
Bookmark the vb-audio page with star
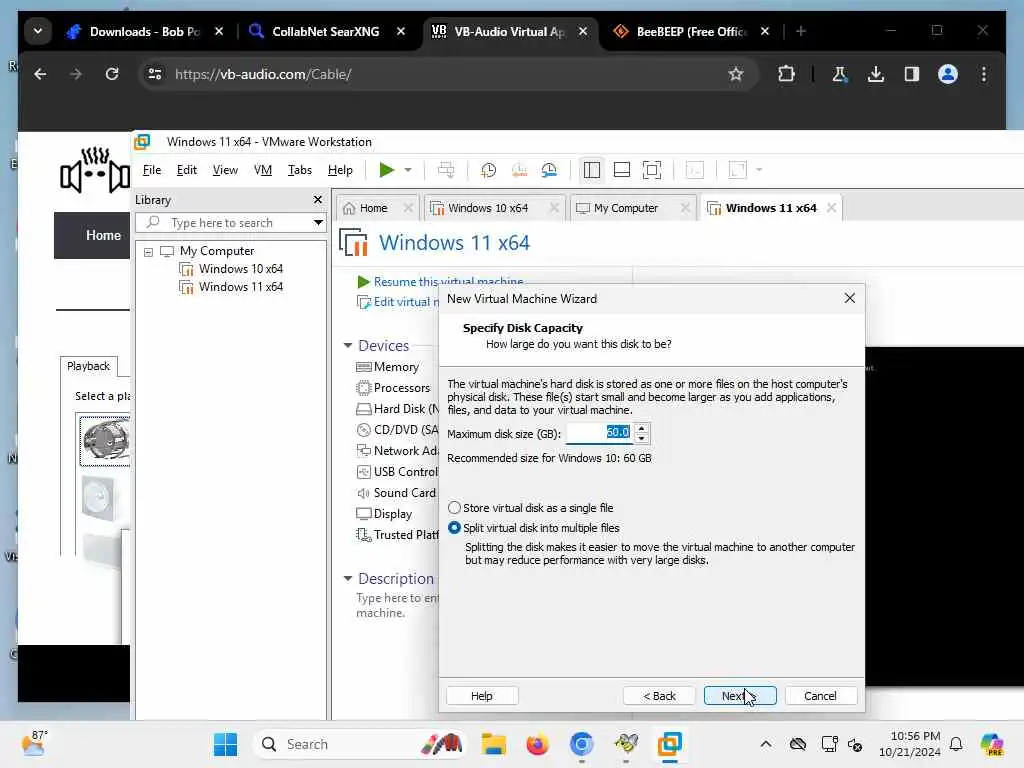coord(736,74)
